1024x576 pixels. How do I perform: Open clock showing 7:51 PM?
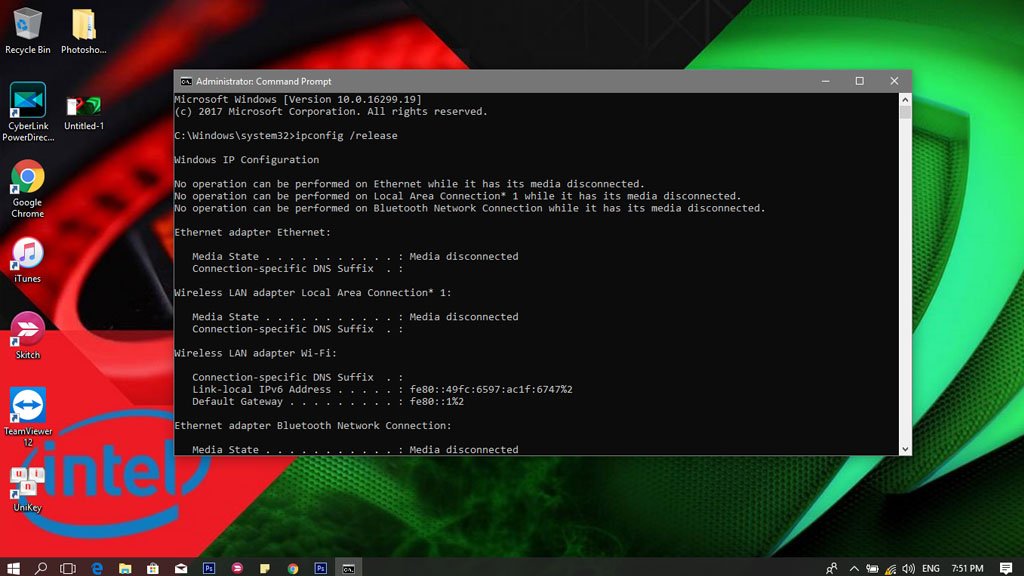(x=967, y=568)
